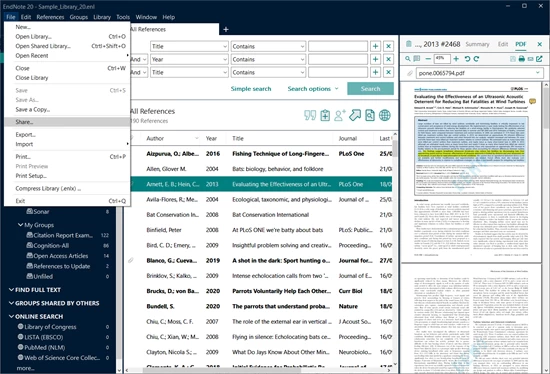
Task: Open the Year field dropdown
Action: tap(225, 59)
